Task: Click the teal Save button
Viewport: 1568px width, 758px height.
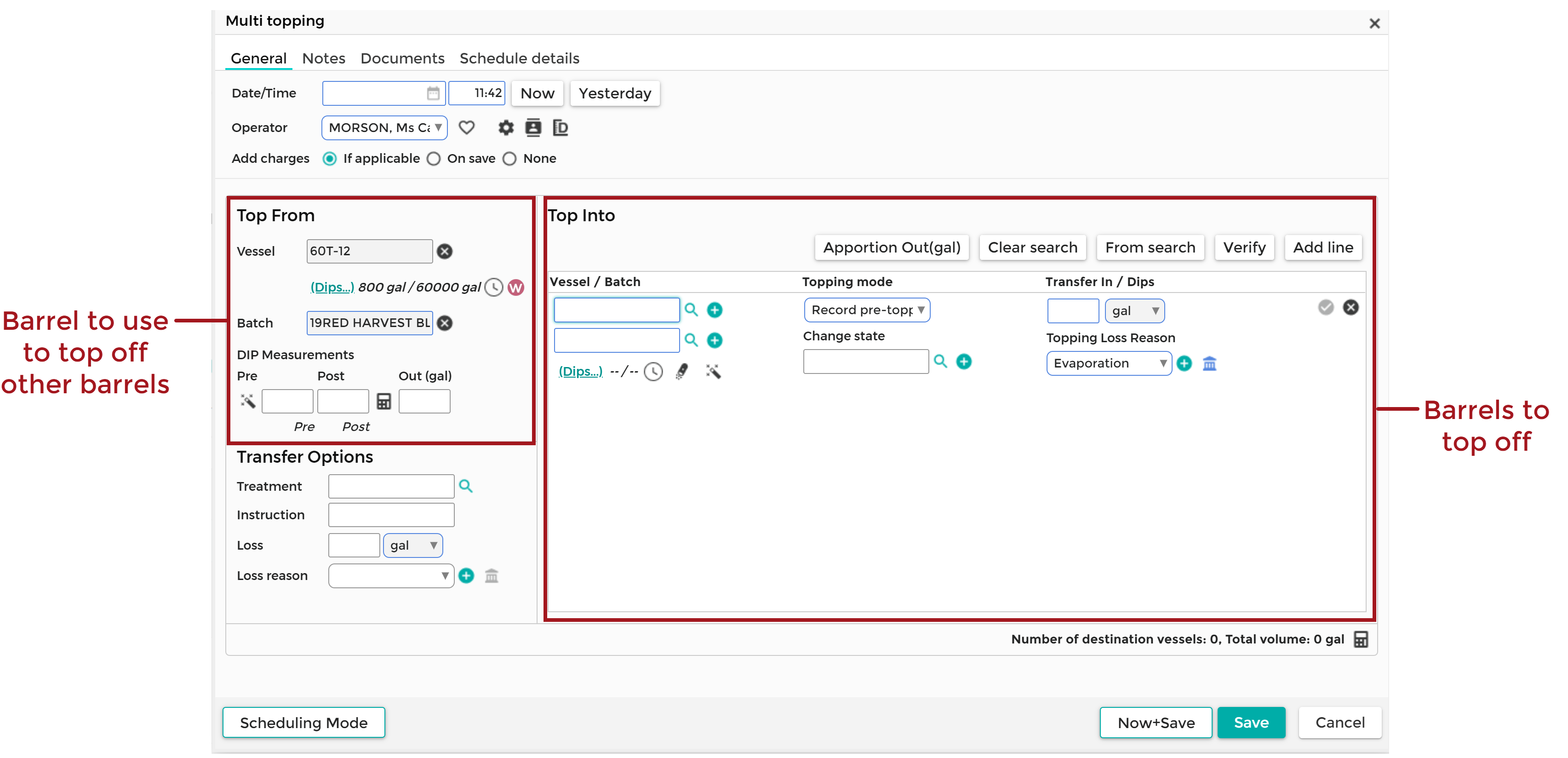Action: 1251,723
